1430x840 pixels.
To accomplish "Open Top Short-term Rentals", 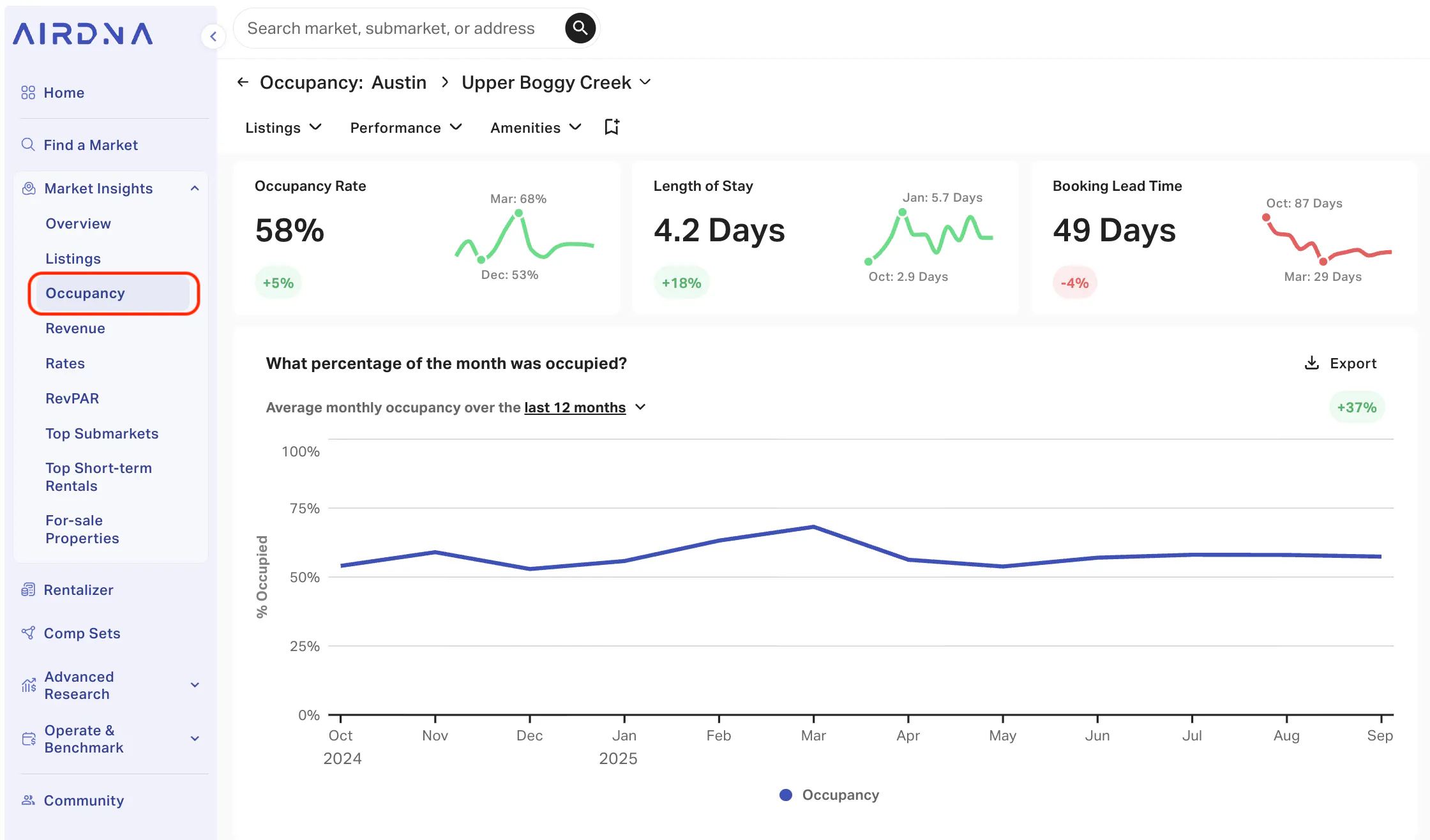I will click(x=98, y=477).
